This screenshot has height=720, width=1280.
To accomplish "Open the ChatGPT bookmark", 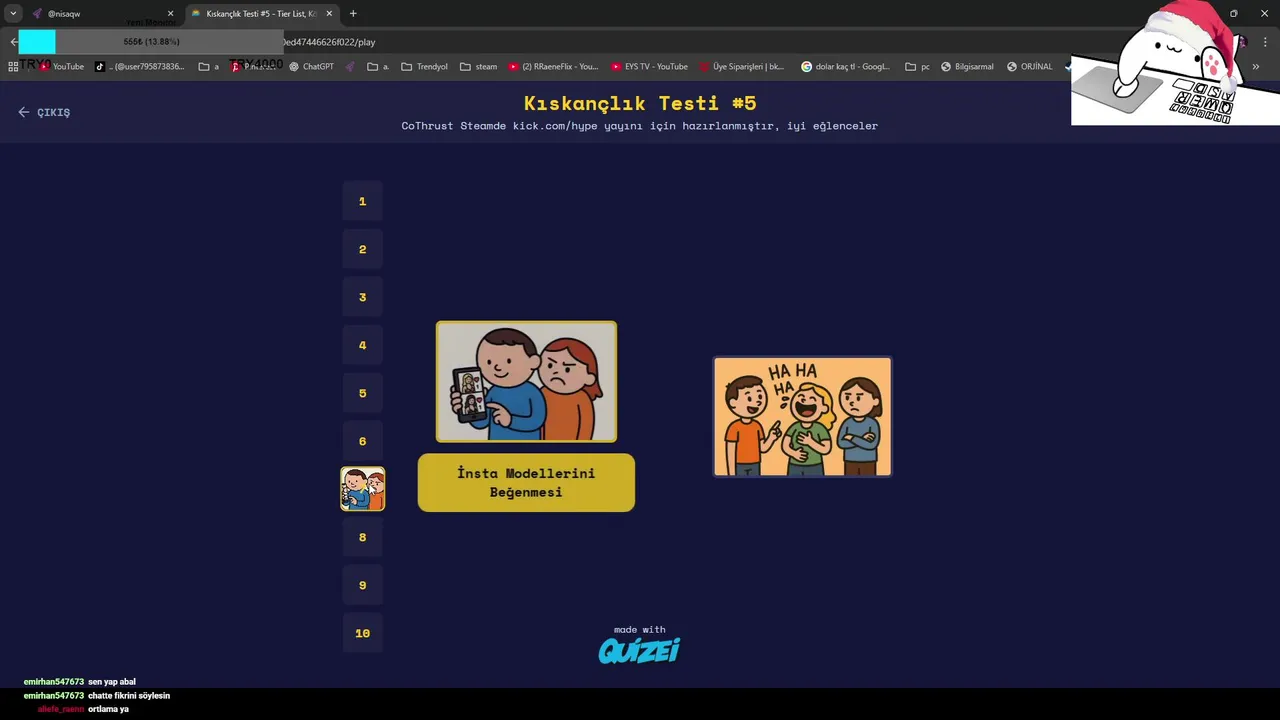I will 311,67.
